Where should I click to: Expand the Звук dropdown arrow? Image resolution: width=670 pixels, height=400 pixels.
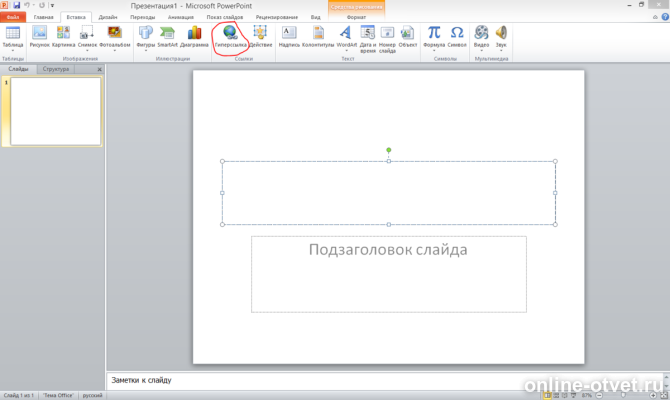501,51
